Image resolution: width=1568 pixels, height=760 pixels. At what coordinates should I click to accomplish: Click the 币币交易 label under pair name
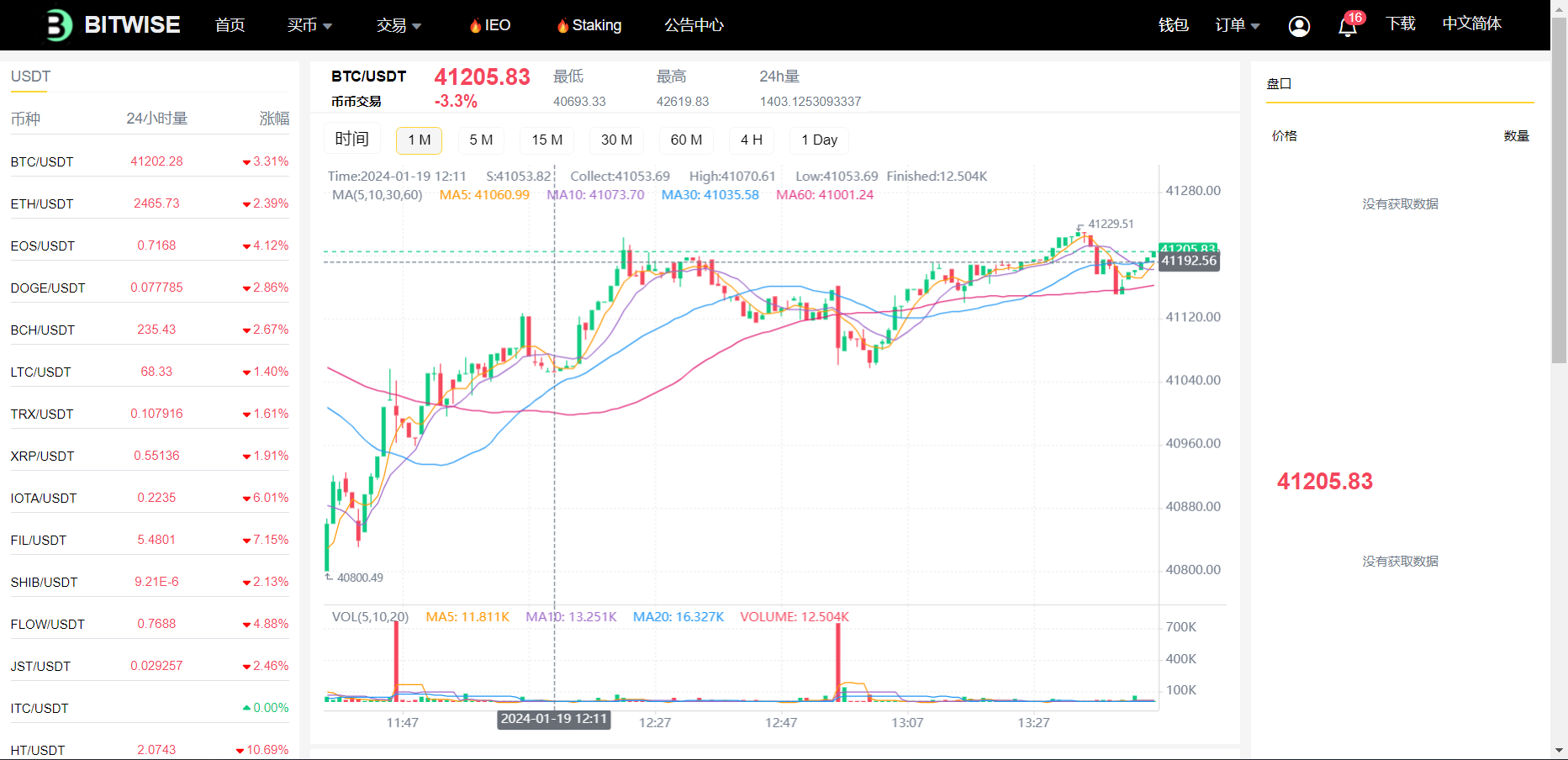(x=356, y=102)
